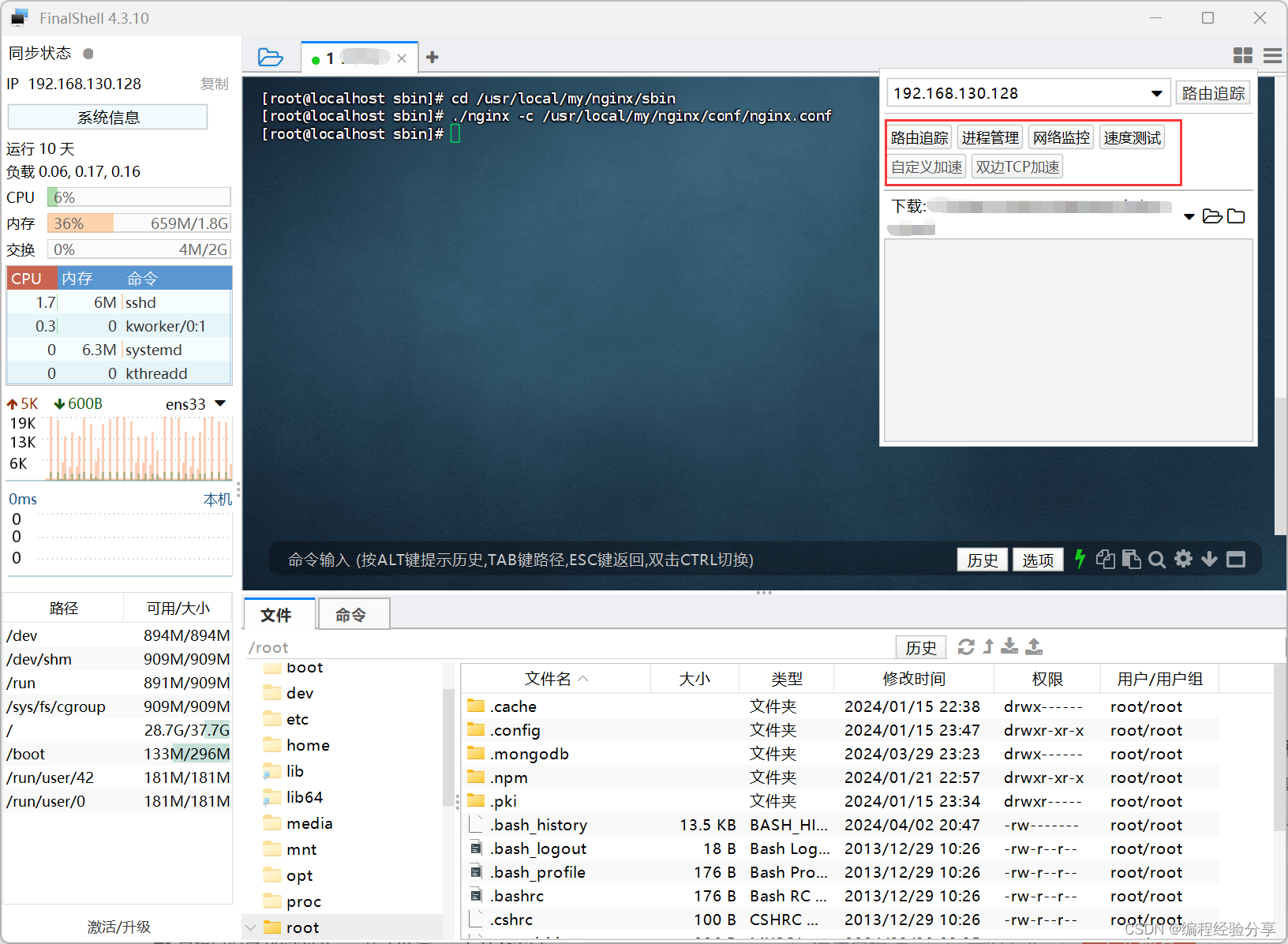Click the lightning bolt quick command icon
This screenshot has width=1288, height=944.
click(1080, 560)
